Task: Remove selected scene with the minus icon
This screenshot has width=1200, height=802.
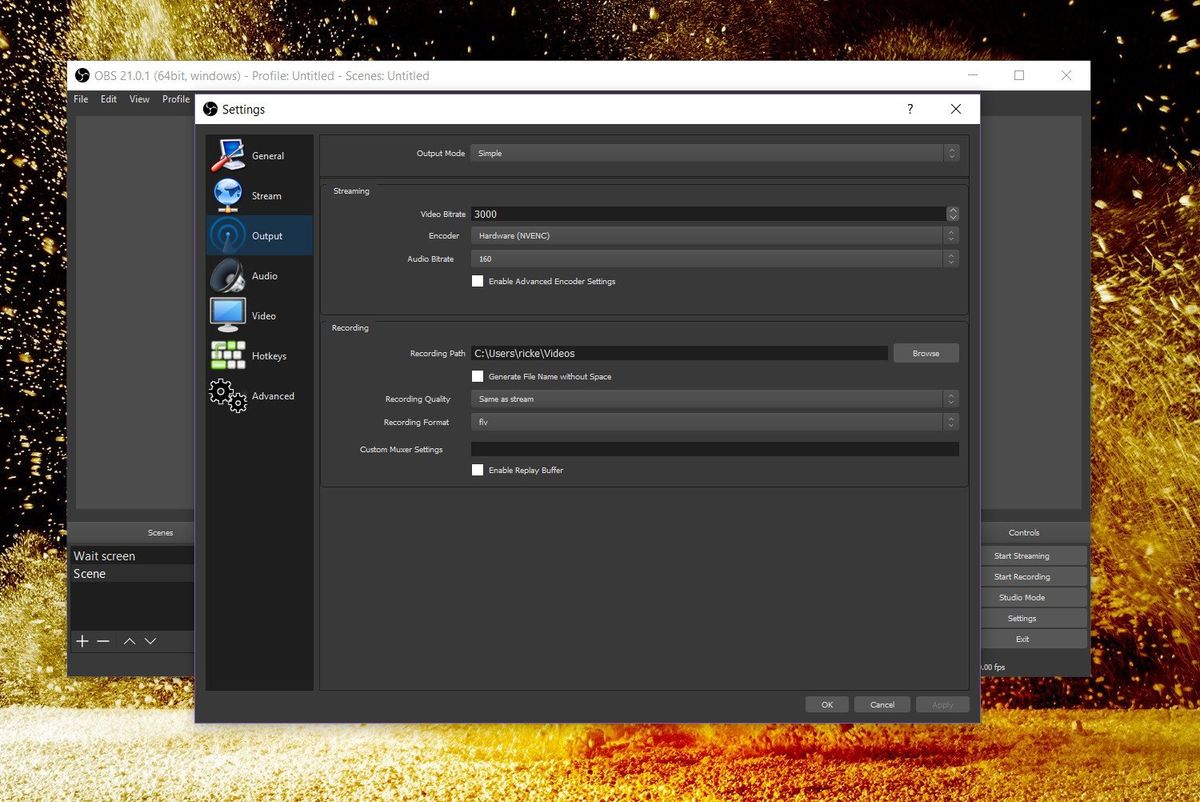Action: pos(104,641)
